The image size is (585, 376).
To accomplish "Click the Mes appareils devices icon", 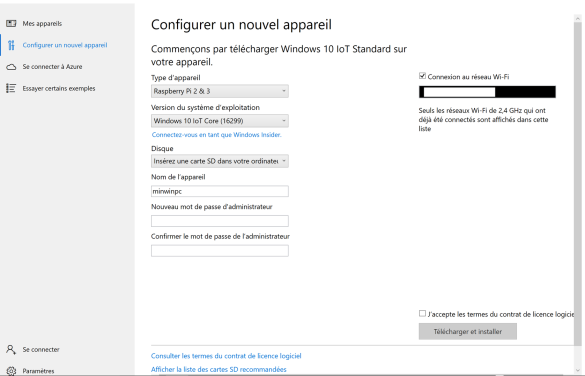I will [11, 24].
